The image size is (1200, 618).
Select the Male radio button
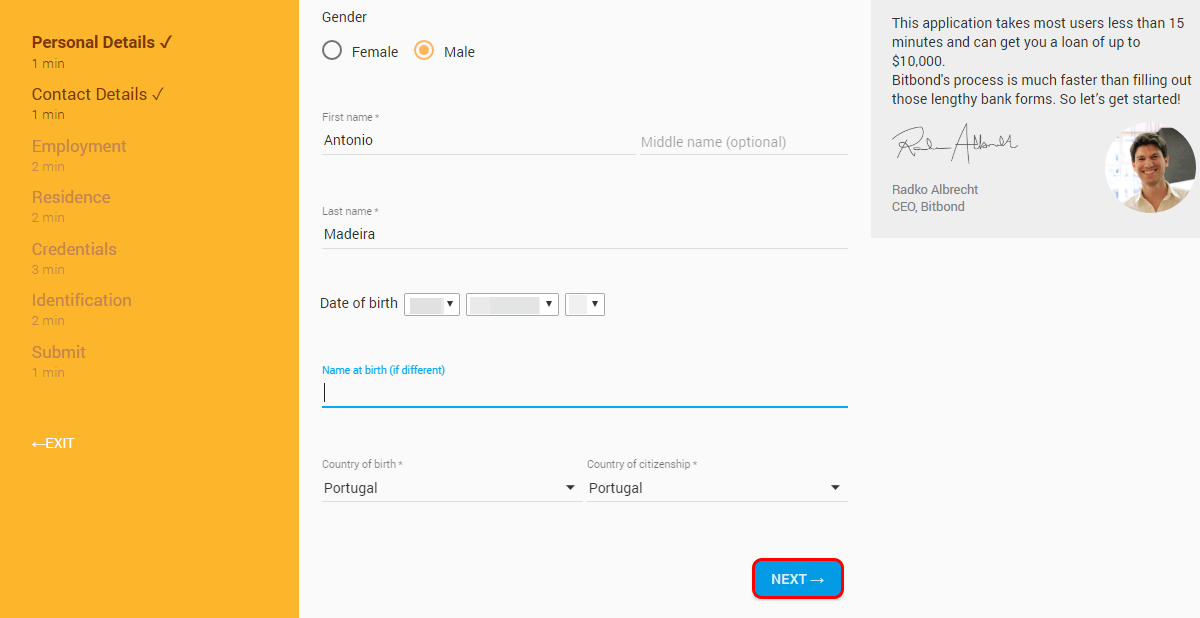pos(424,51)
